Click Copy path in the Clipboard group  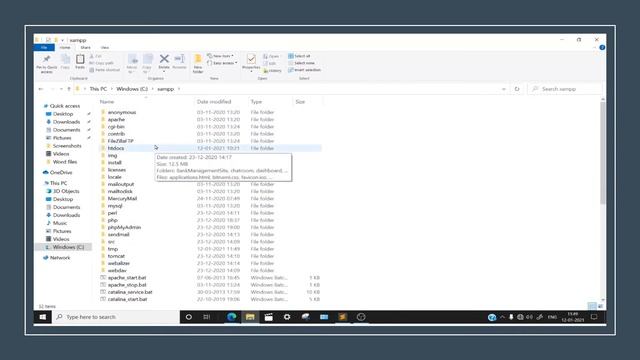[101, 63]
